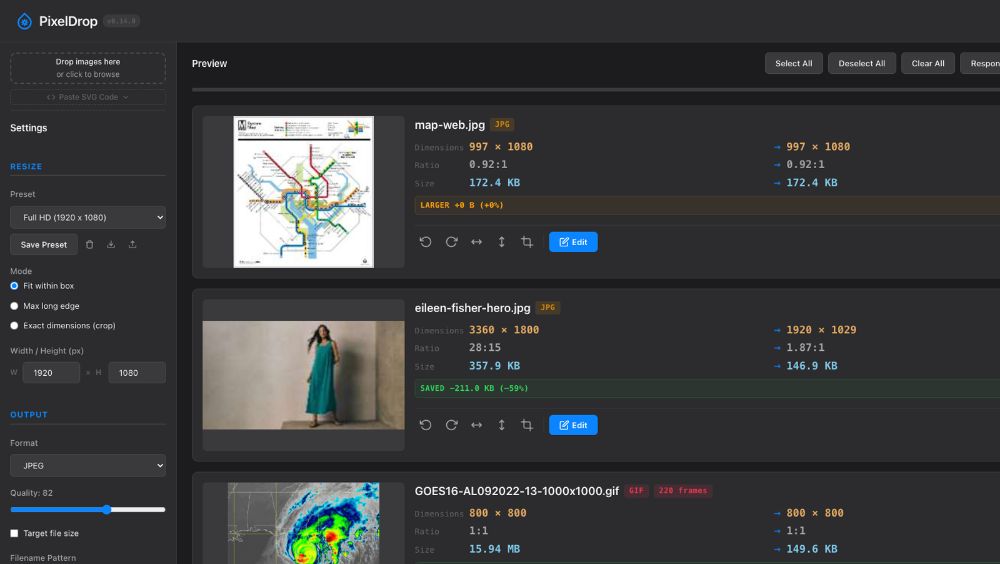1000x564 pixels.
Task: Click the GOES16-AL092022-13-1000x1000.gif file name
Action: 517,491
